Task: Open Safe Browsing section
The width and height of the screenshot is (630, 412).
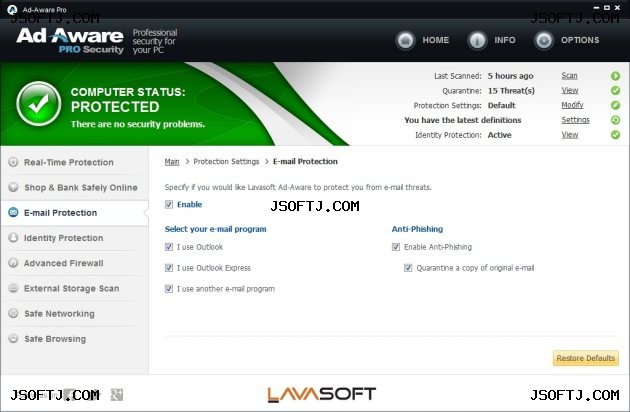Action: pos(75,339)
